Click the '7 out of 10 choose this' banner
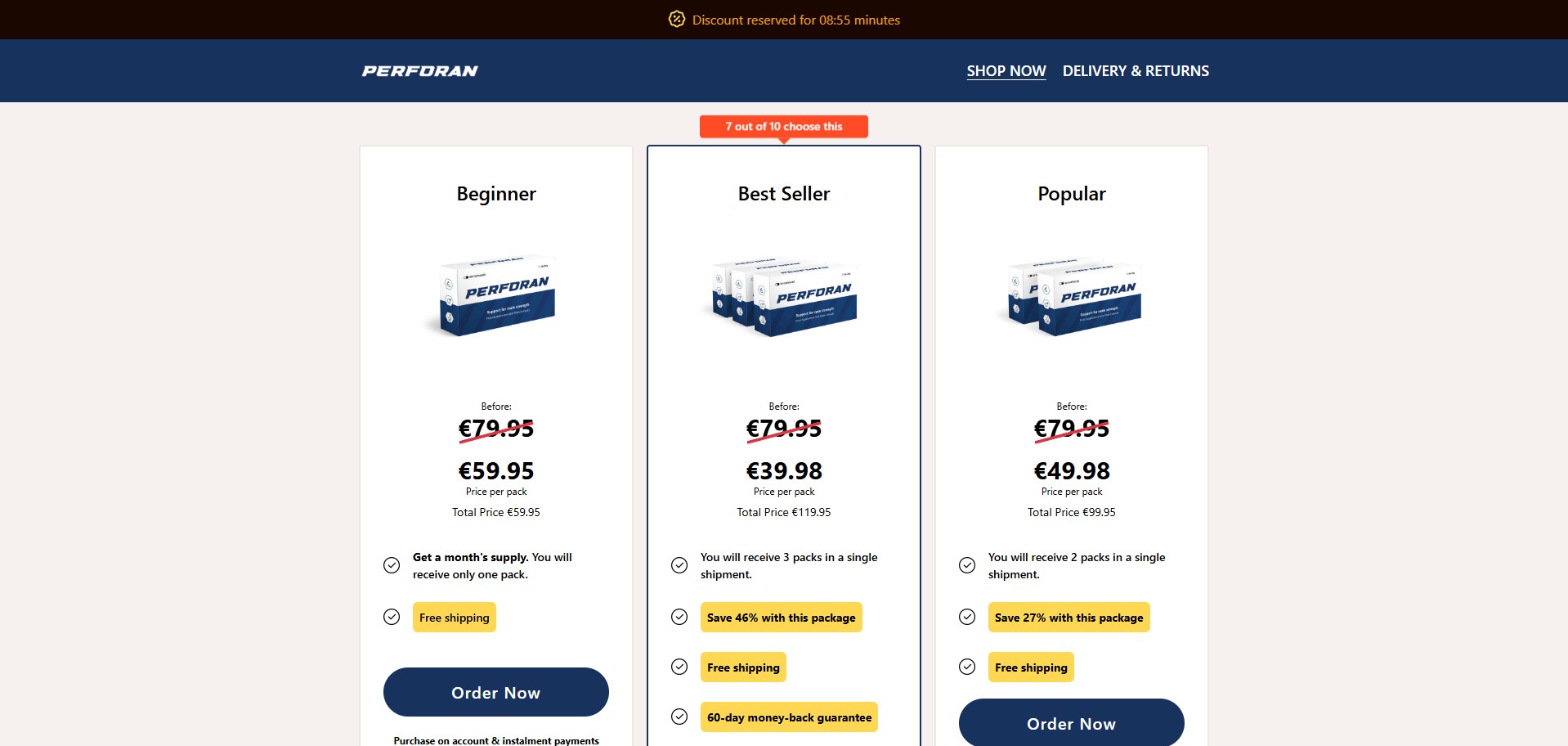The width and height of the screenshot is (1568, 746). (x=783, y=127)
